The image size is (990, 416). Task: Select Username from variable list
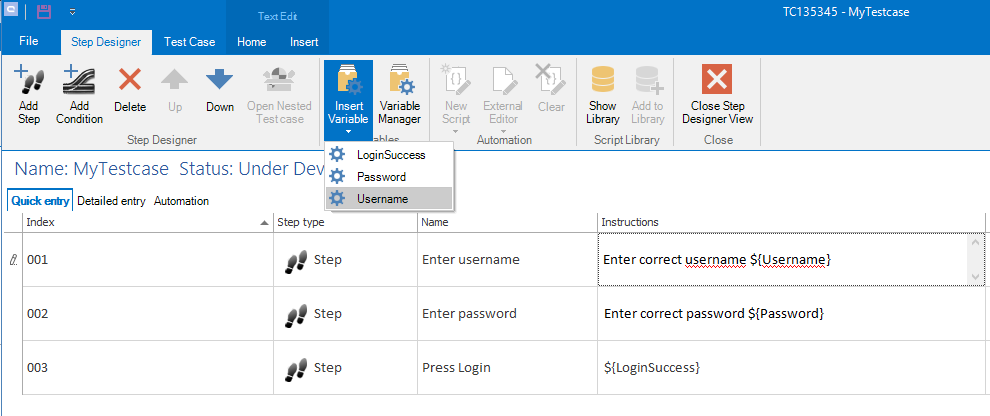382,199
